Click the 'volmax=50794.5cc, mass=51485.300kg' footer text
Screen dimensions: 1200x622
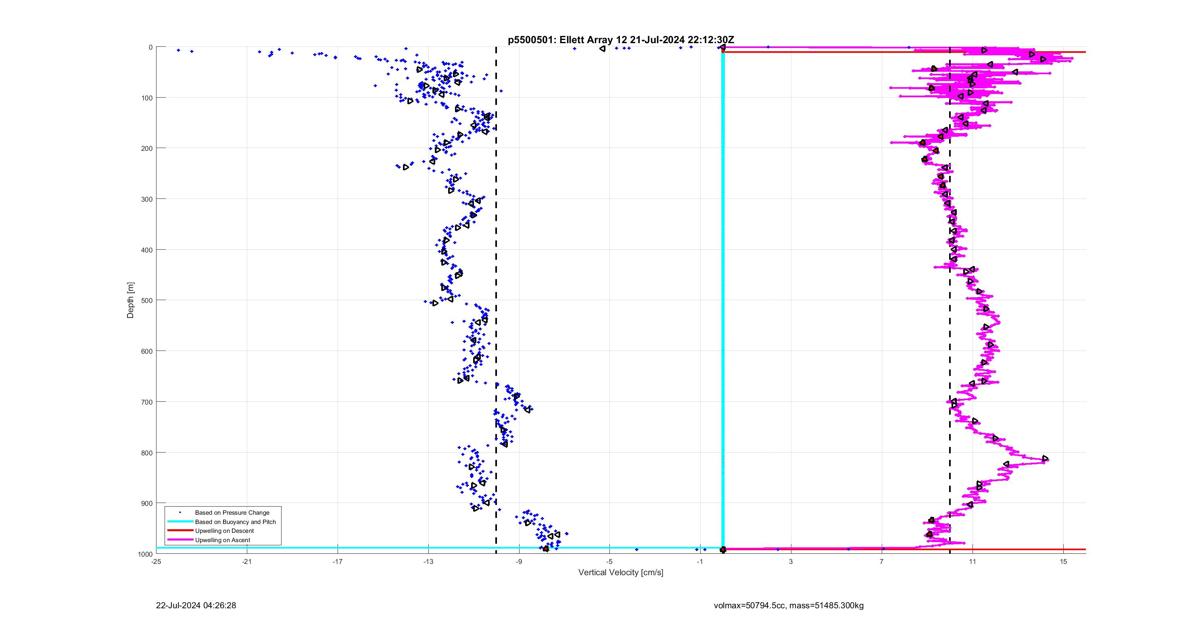789,605
